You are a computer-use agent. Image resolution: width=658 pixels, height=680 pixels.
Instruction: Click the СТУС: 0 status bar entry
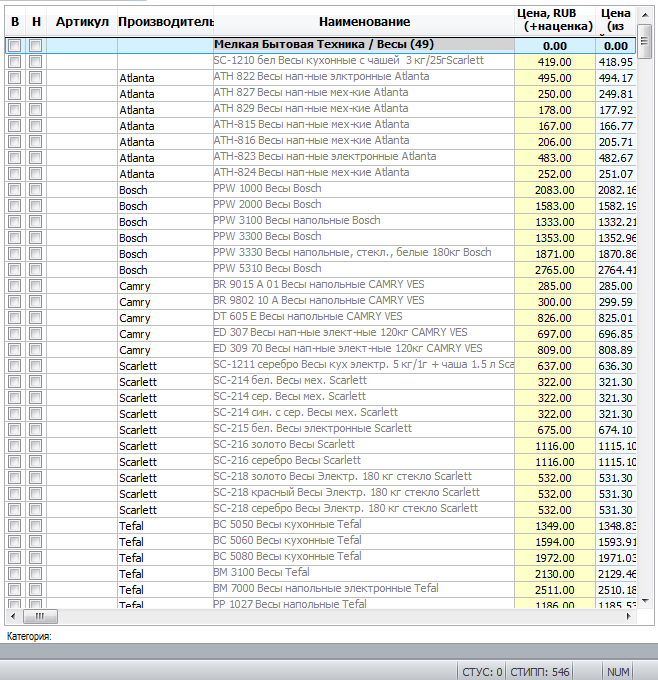pyautogui.click(x=482, y=672)
